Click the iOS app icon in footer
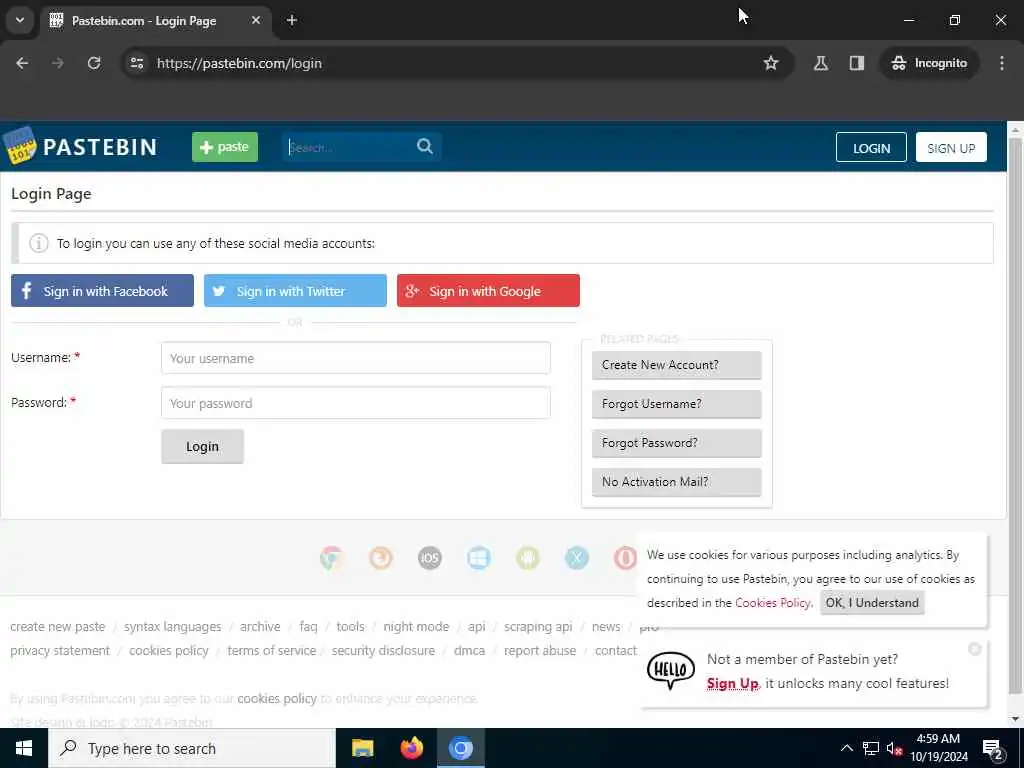The height and width of the screenshot is (768, 1024). 430,558
